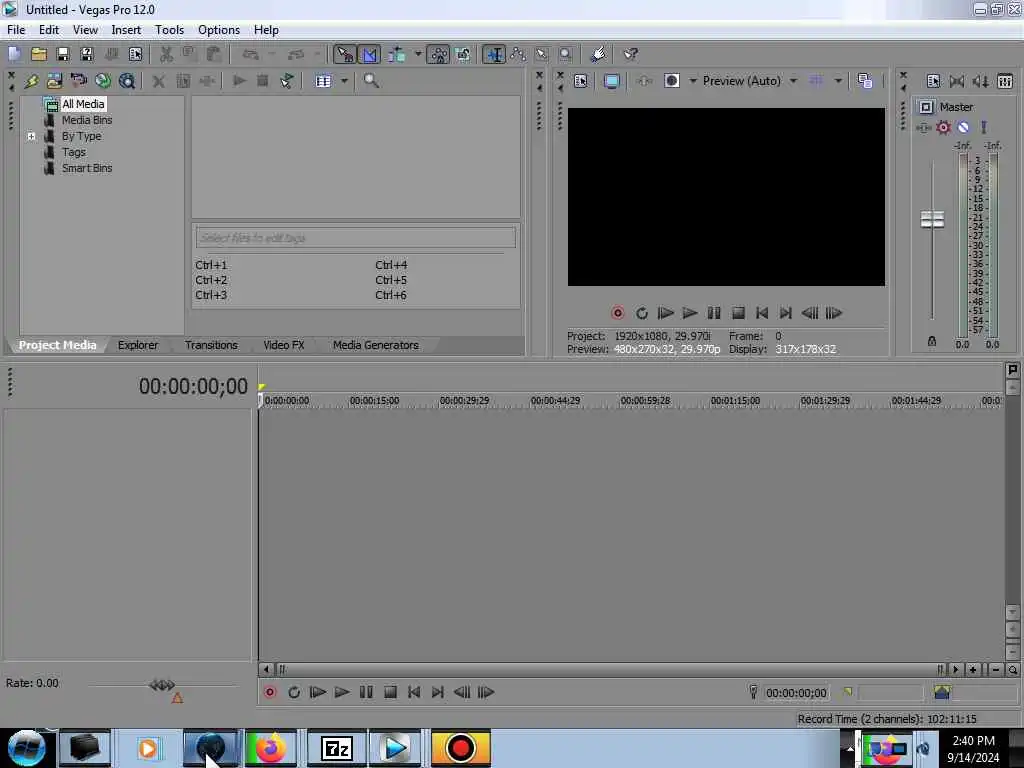The width and height of the screenshot is (1024, 768).
Task: Save the project with the floppy icon
Action: 63,54
